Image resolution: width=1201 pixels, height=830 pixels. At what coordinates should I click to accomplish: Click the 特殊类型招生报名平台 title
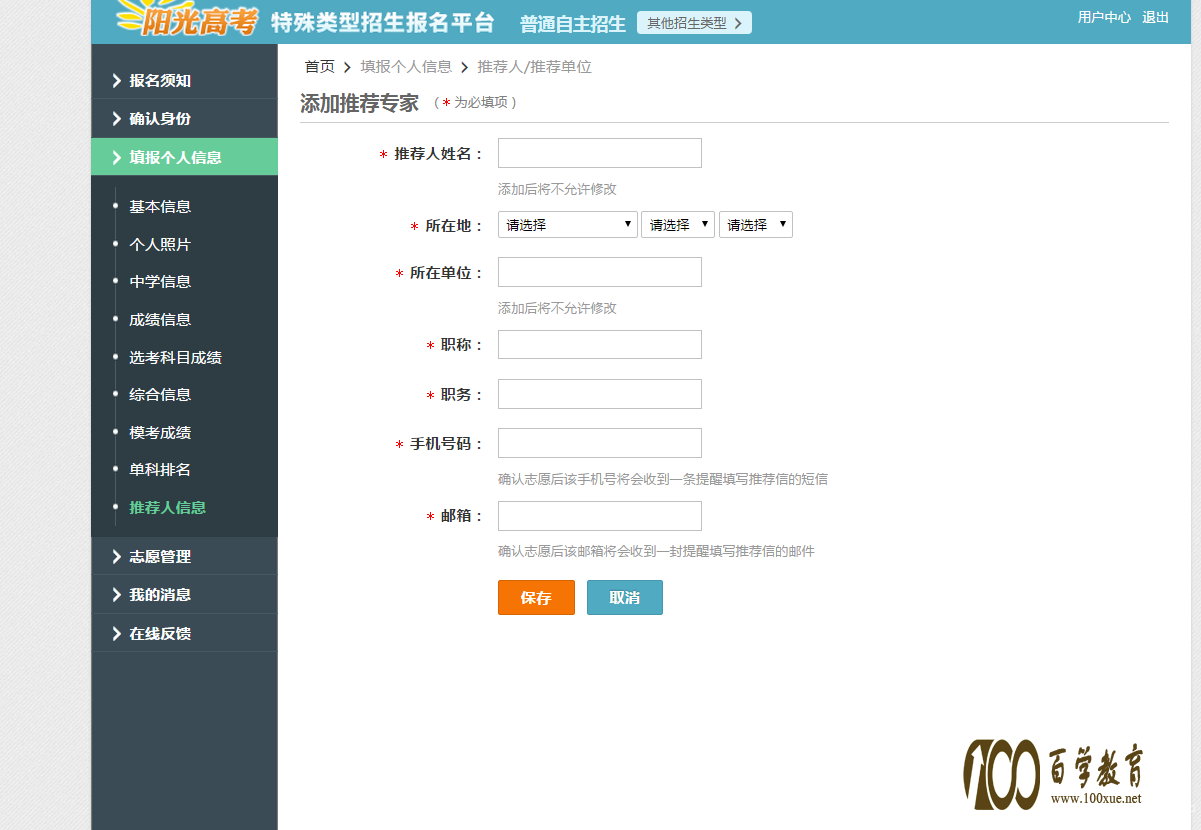[383, 22]
